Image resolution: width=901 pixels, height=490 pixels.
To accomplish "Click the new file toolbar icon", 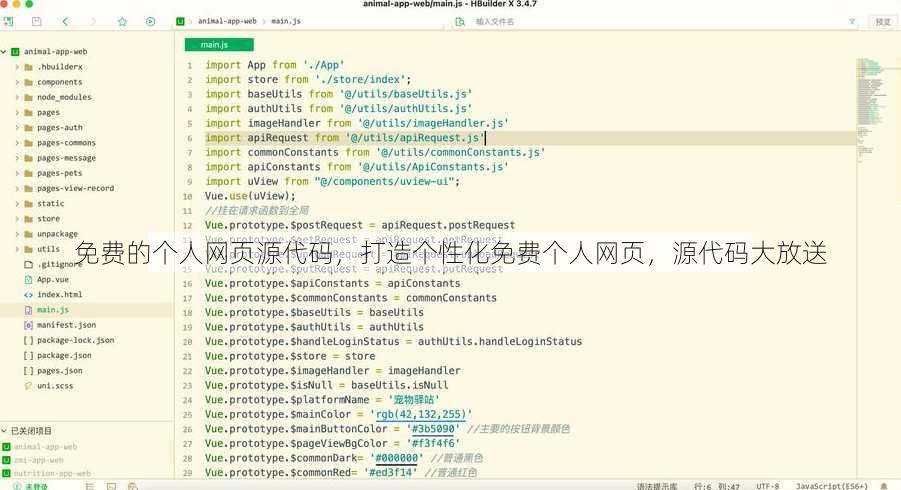I will 9,21.
